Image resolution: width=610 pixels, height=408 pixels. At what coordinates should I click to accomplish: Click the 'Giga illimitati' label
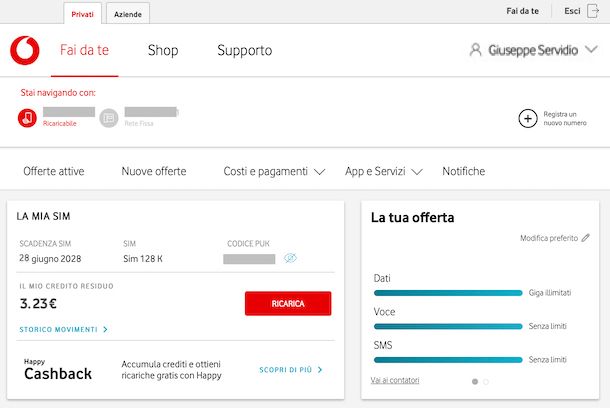pos(550,292)
